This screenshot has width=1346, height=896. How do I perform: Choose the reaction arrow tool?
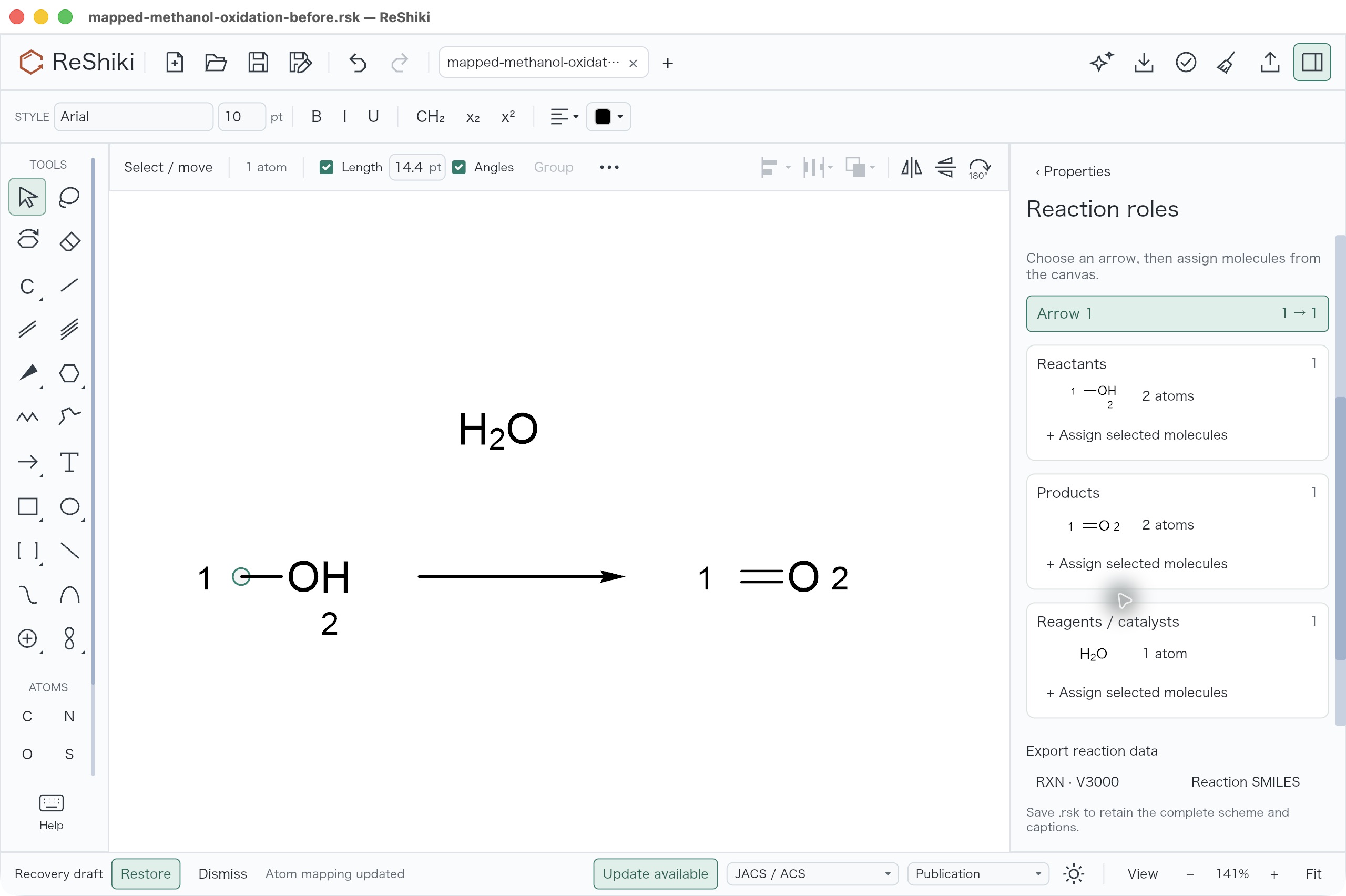tap(27, 462)
